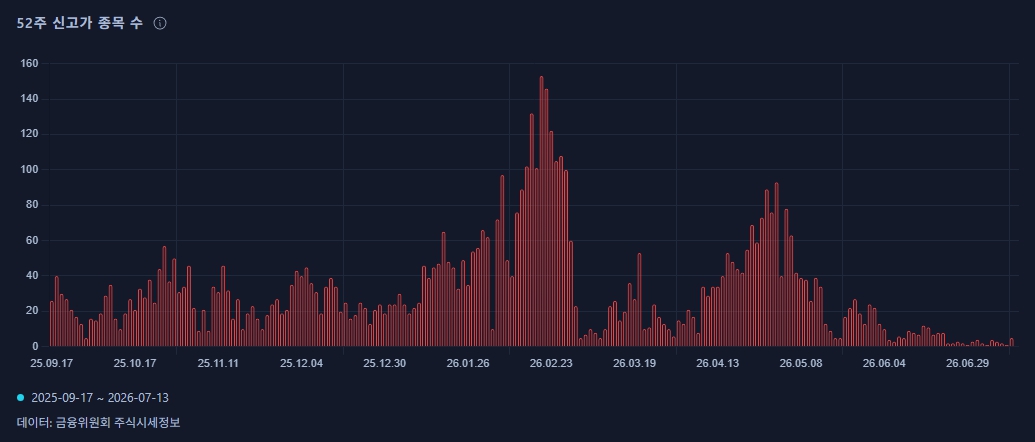Click data source text 금융위원회 주식시세정보

(118, 422)
